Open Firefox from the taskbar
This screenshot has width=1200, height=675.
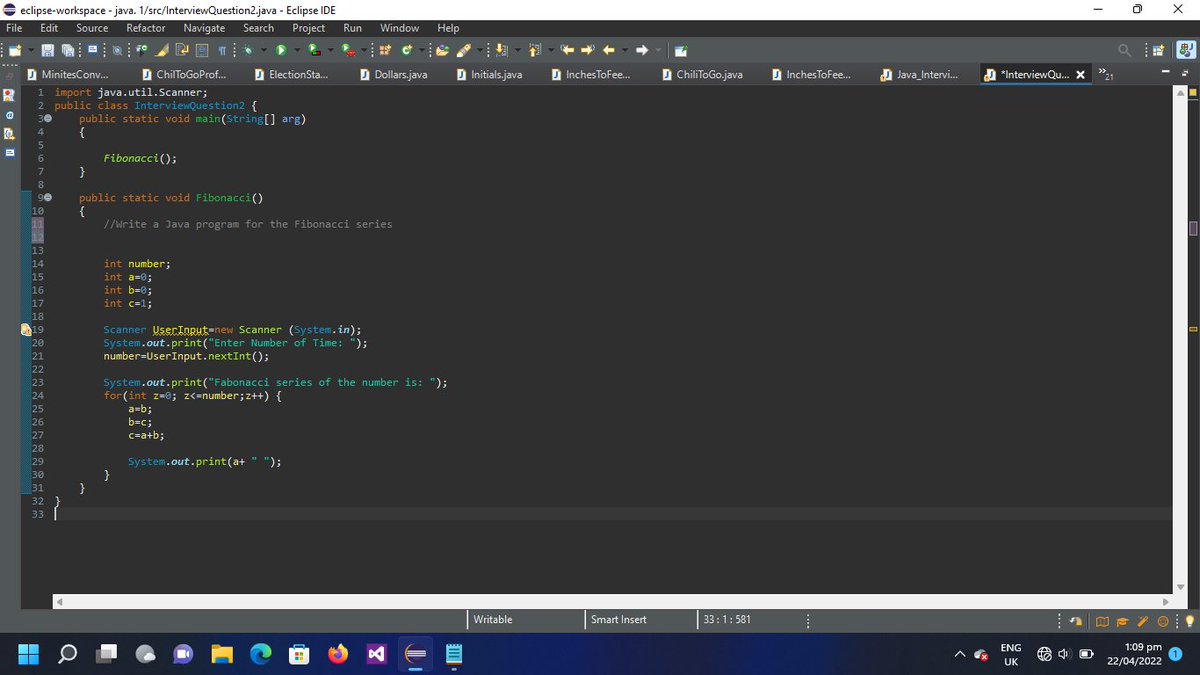(x=339, y=654)
